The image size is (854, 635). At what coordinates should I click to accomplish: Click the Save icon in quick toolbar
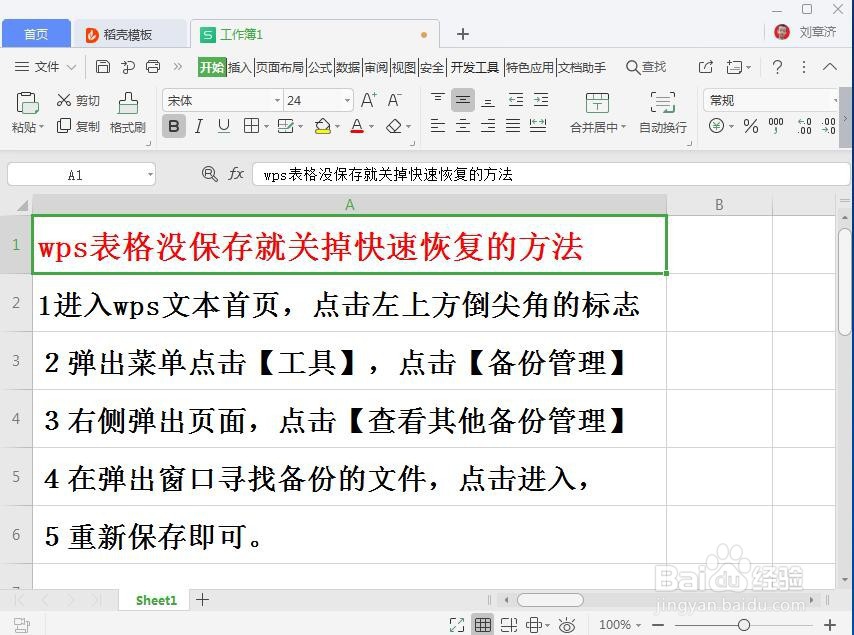coord(102,67)
